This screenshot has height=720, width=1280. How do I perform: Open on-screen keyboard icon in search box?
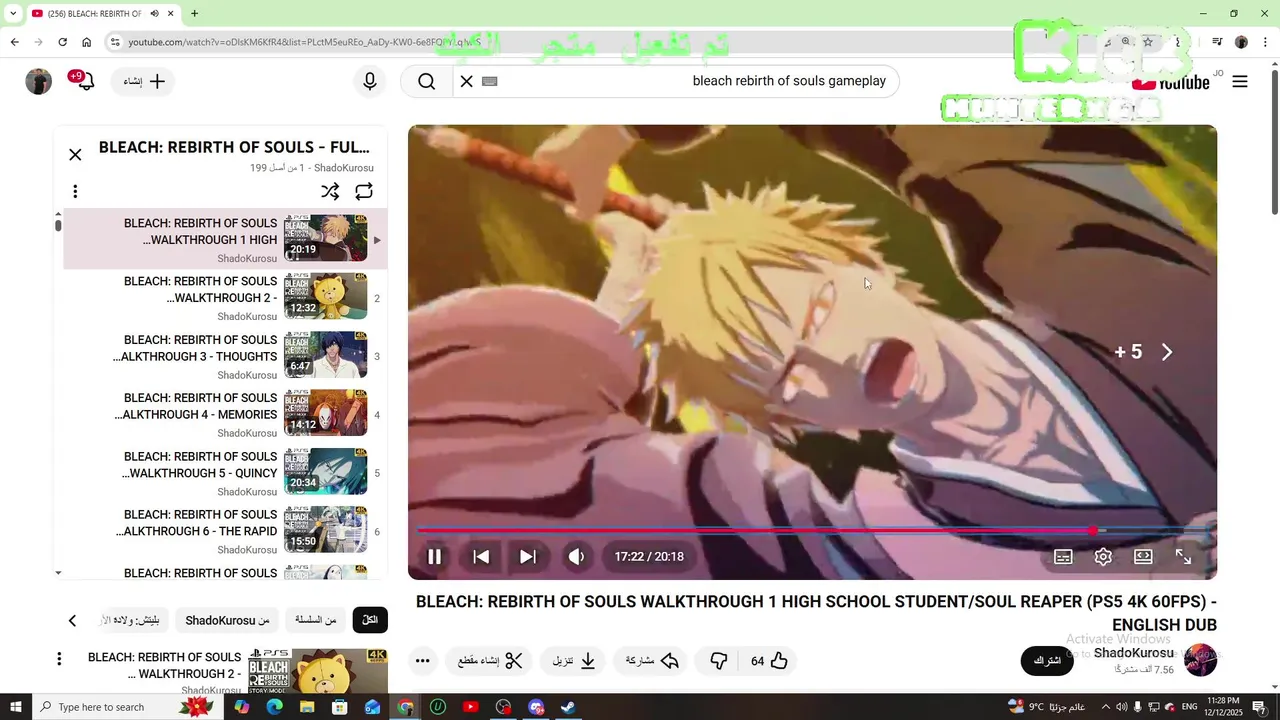(489, 81)
